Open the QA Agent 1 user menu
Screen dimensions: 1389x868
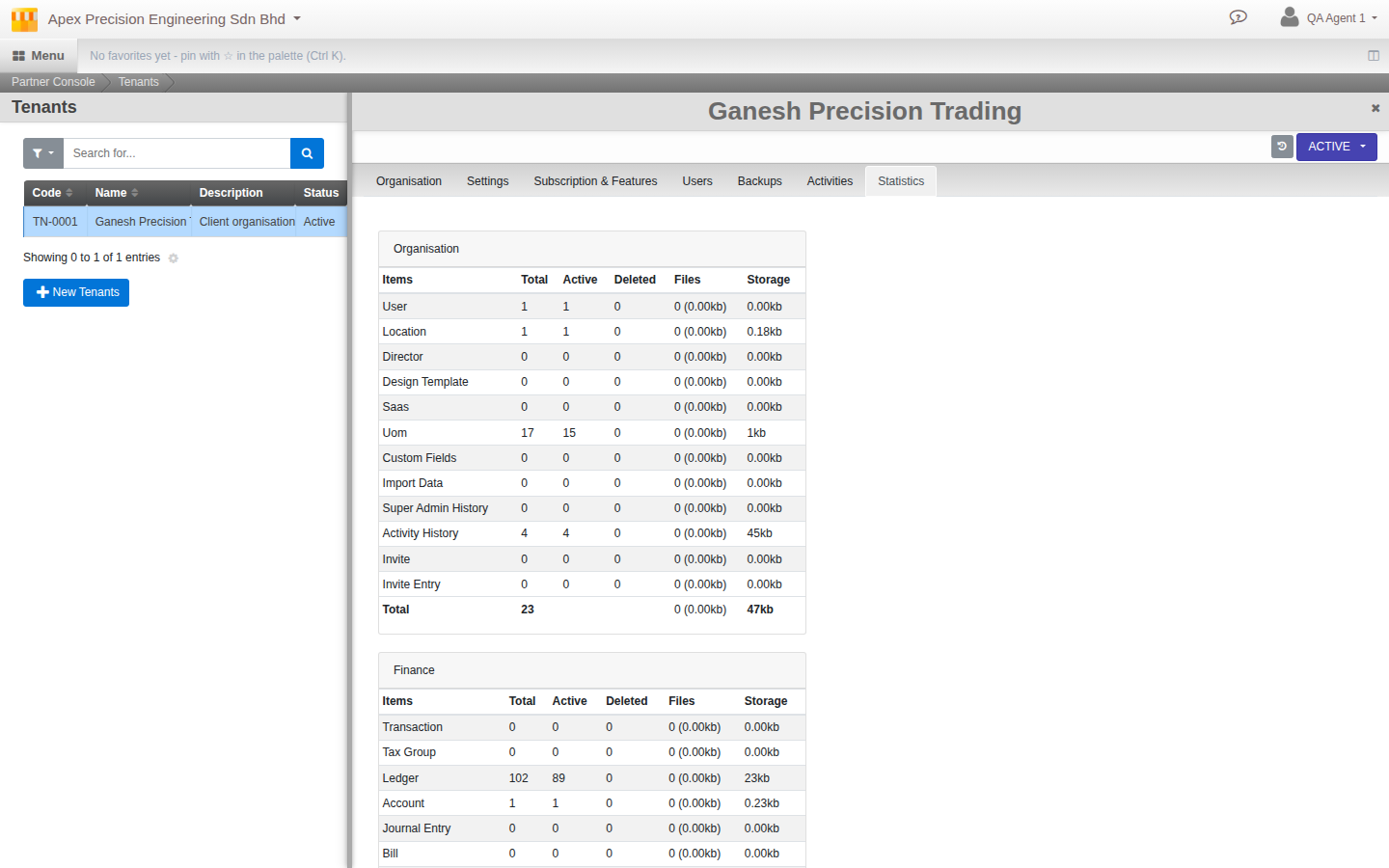(1342, 18)
